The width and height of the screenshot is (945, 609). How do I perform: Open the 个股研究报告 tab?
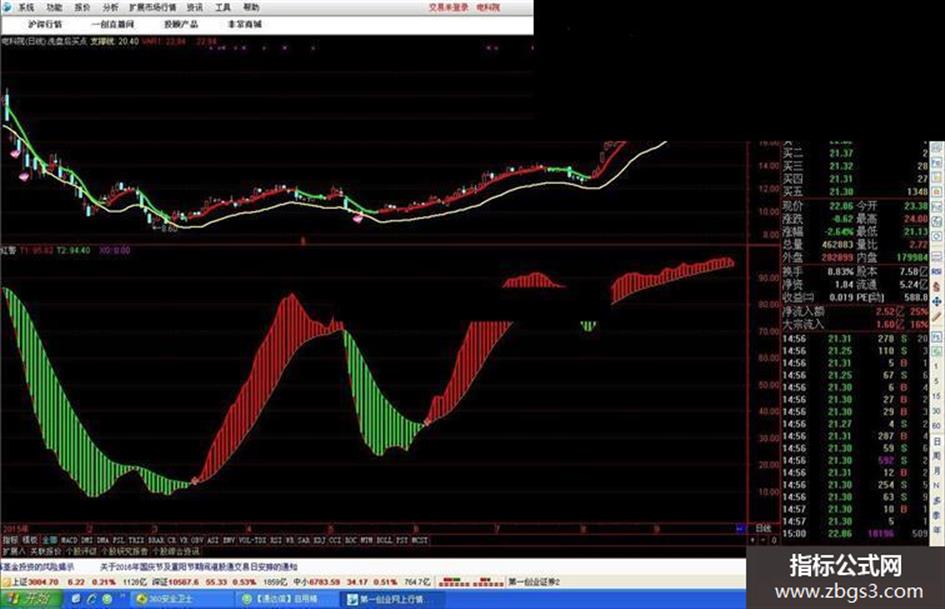[125, 551]
